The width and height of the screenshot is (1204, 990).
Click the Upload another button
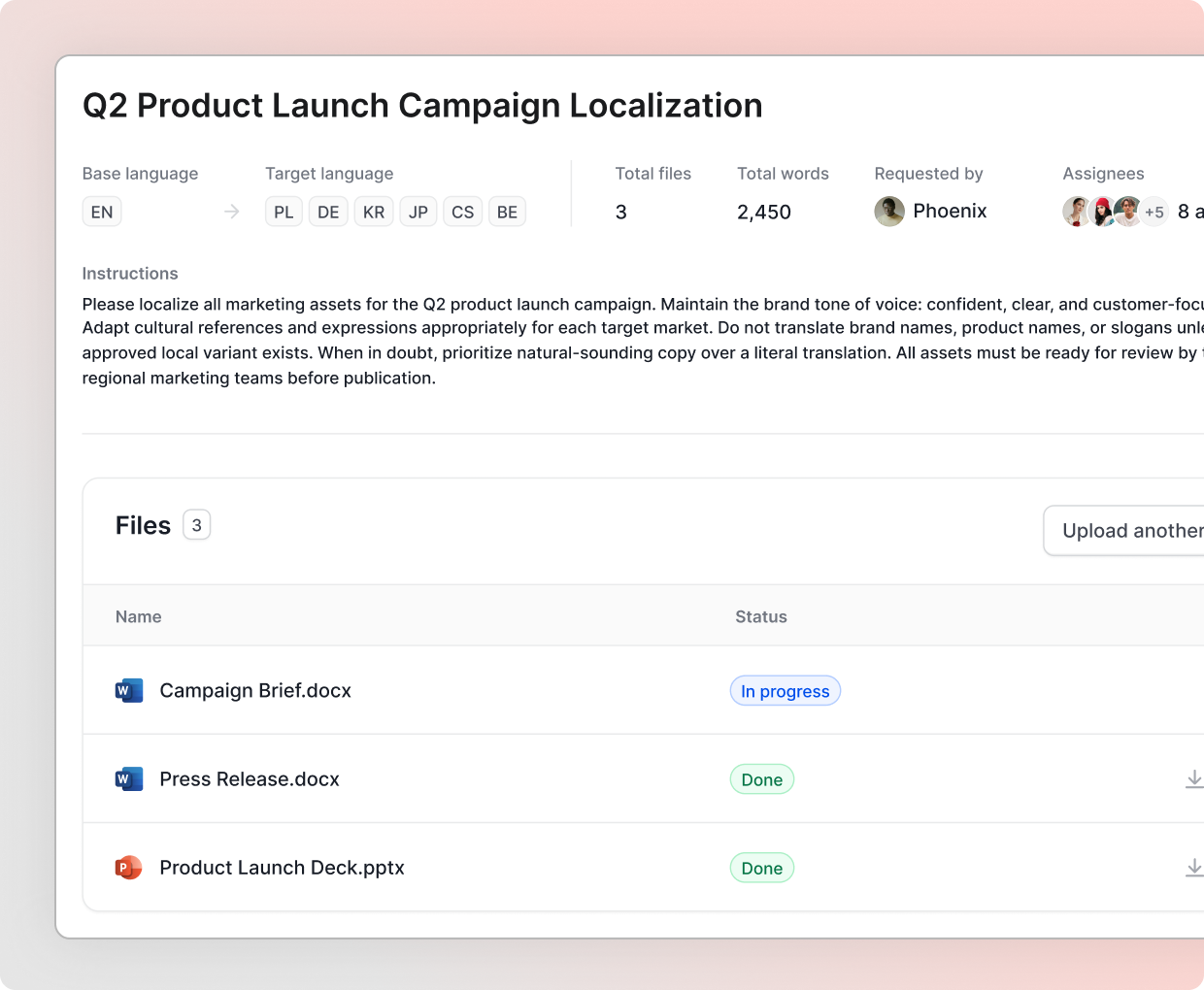1124,531
